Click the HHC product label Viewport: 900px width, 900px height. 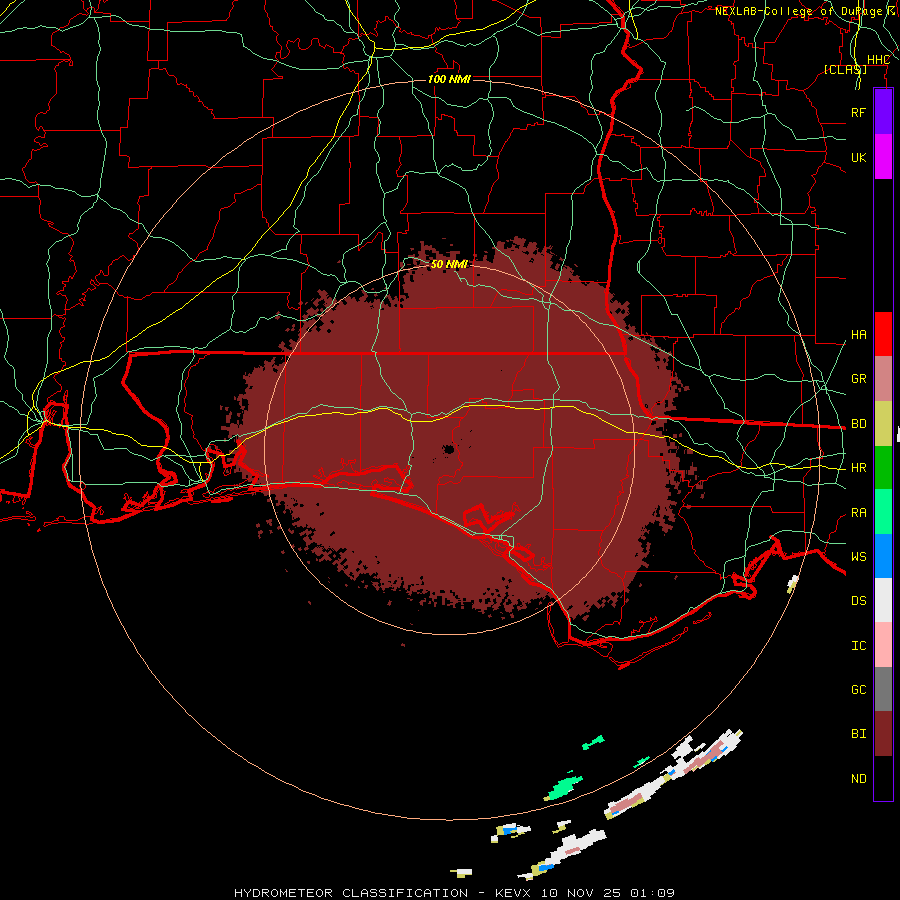tap(878, 60)
